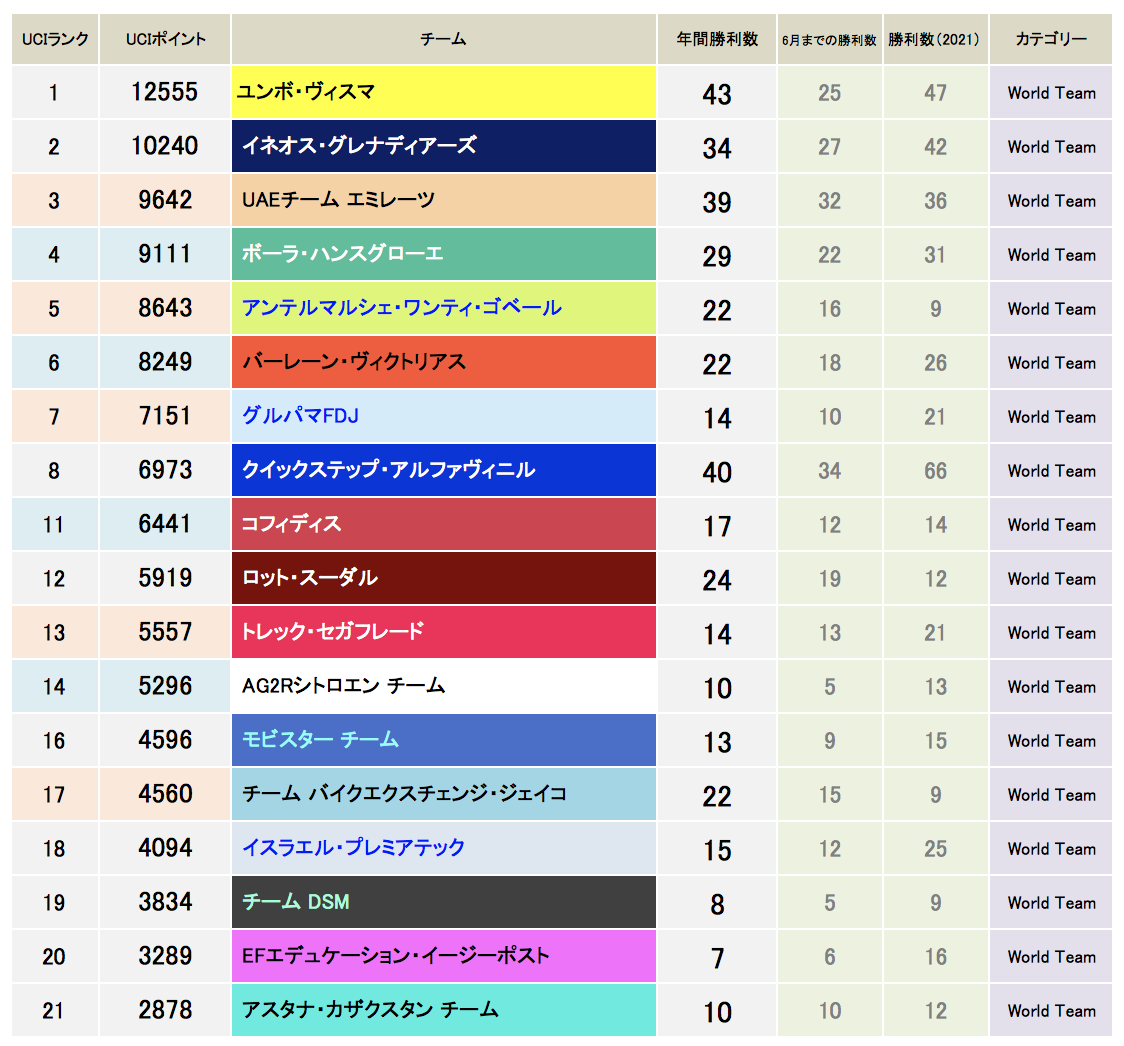The image size is (1124, 1046).
Task: Click UCI points value 3834
Action: 166,902
